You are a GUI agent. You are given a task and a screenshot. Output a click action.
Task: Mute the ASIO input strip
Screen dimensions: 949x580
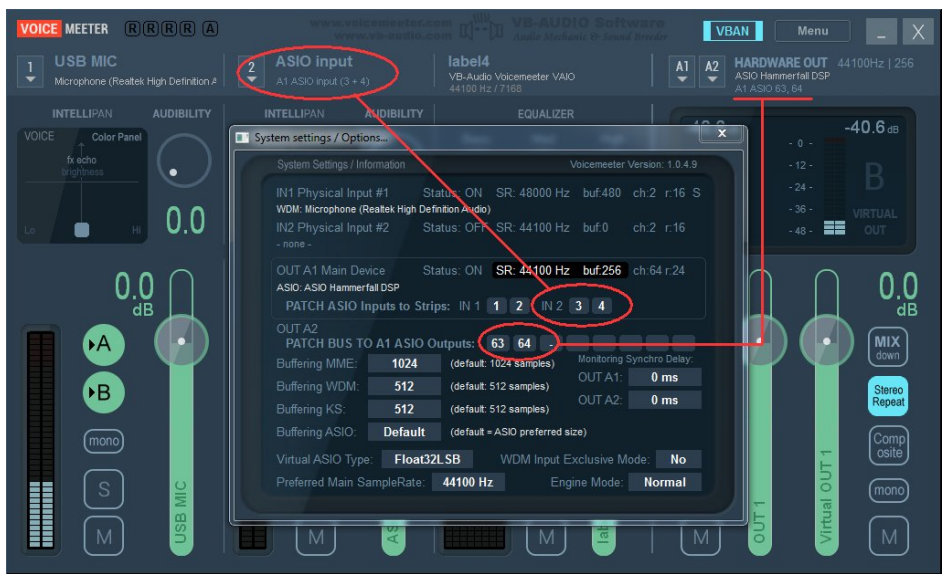(x=315, y=536)
